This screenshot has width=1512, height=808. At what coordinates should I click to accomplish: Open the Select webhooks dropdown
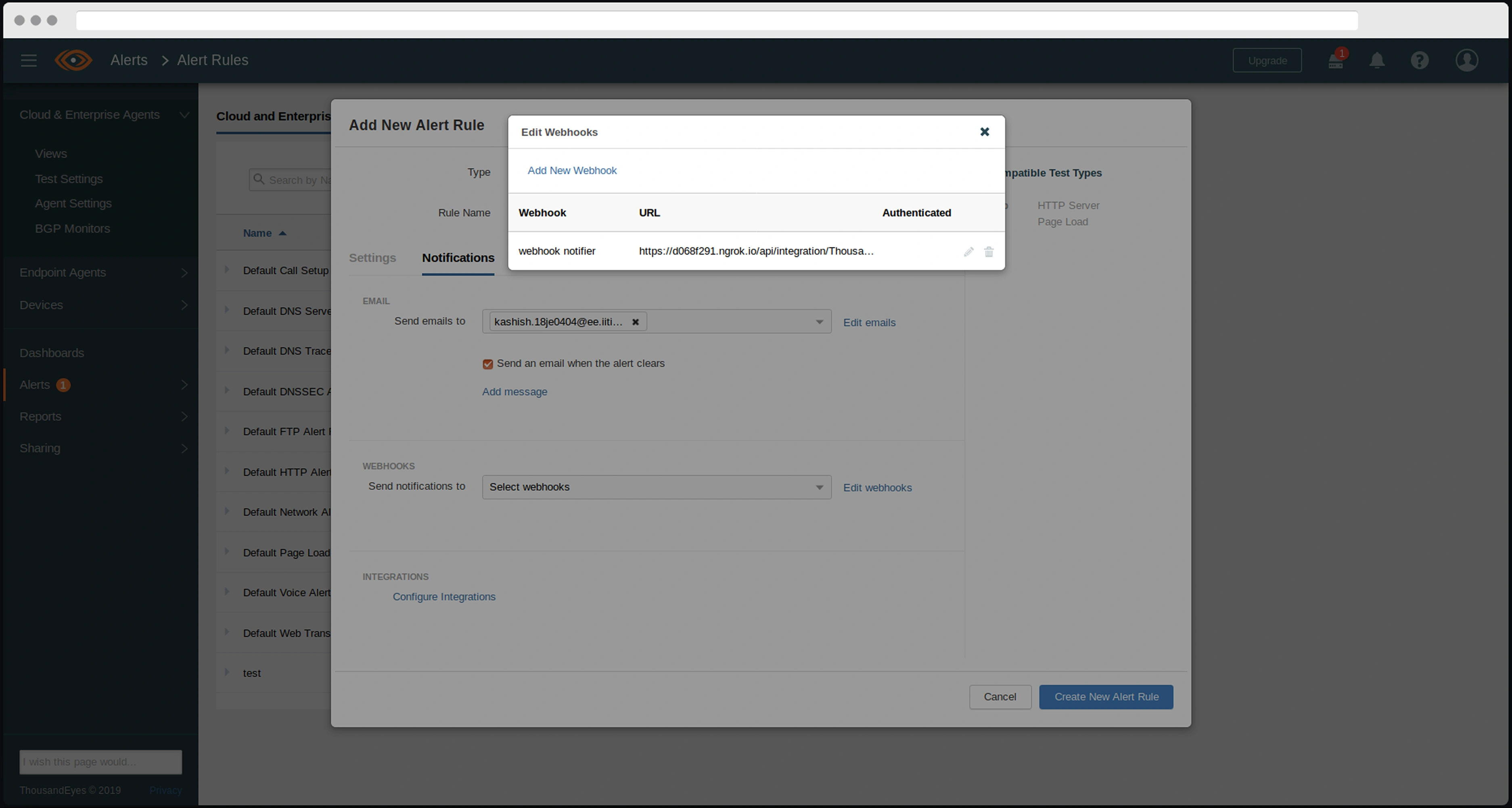click(x=656, y=488)
